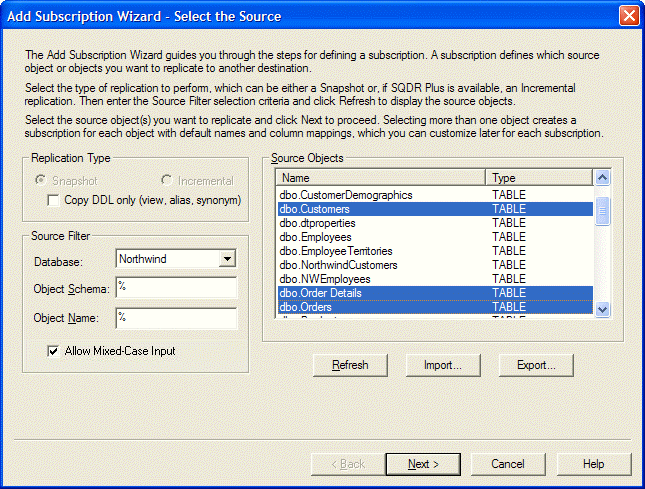Click the Object Schema input field

176,287
